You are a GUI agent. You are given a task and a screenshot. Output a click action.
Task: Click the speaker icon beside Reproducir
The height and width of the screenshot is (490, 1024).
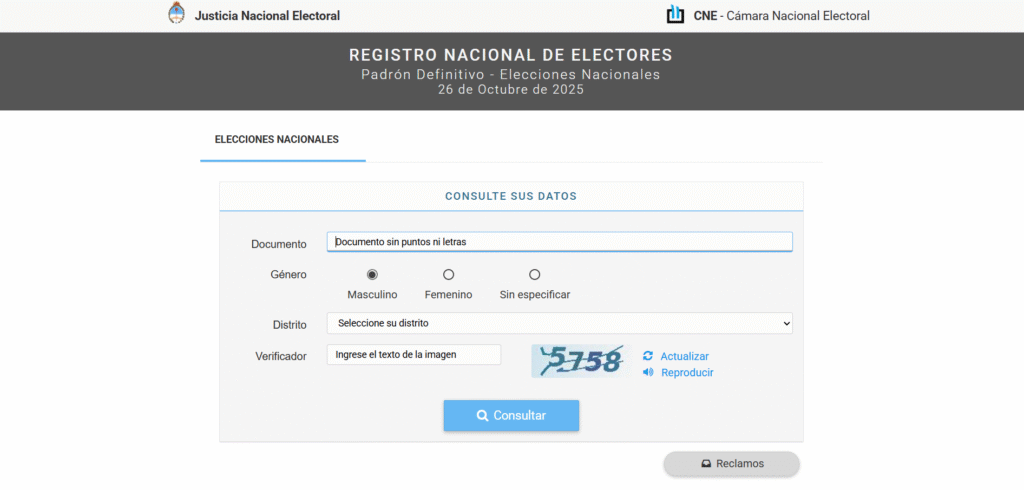tap(648, 372)
